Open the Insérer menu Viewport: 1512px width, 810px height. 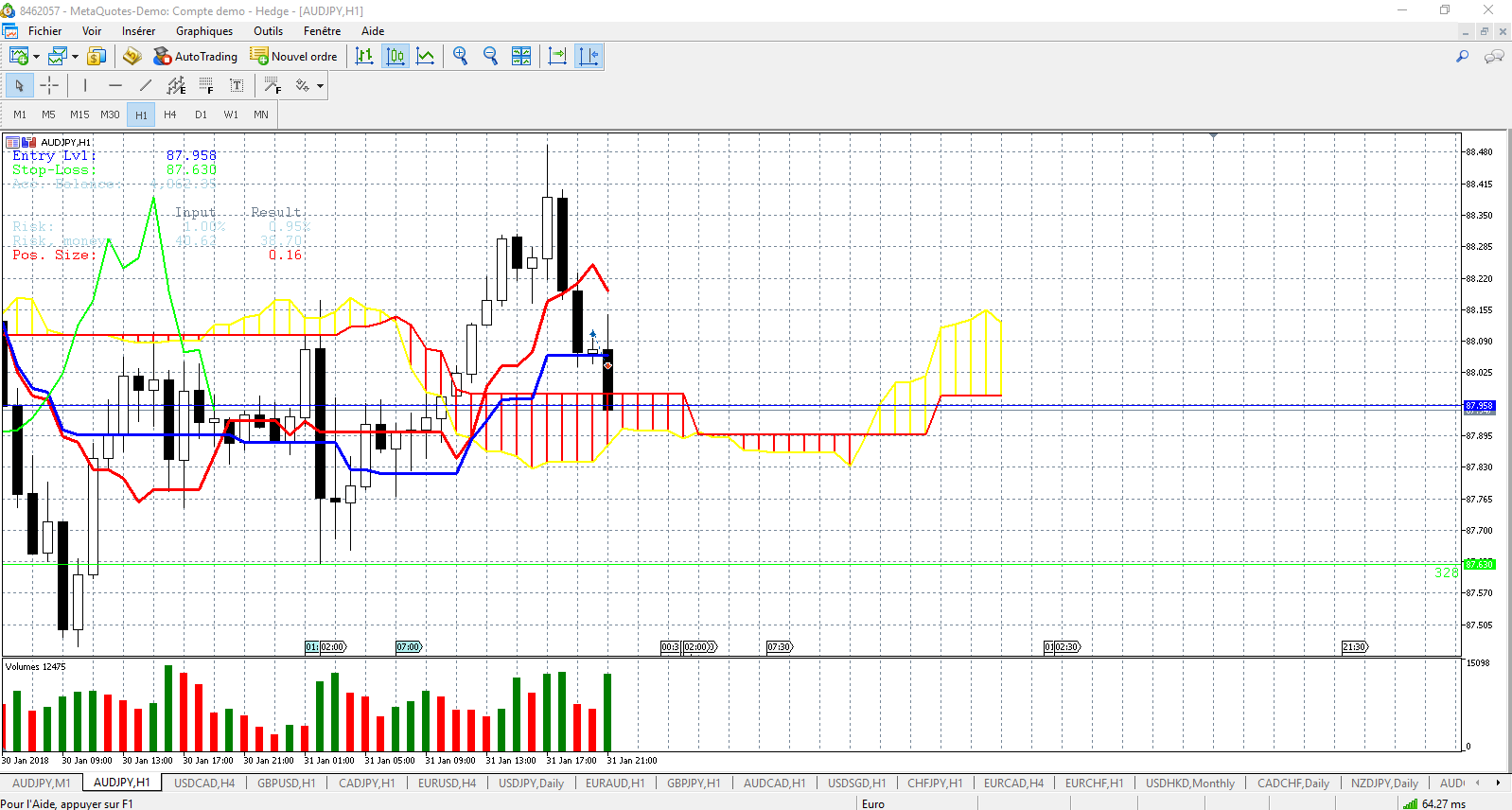[138, 31]
